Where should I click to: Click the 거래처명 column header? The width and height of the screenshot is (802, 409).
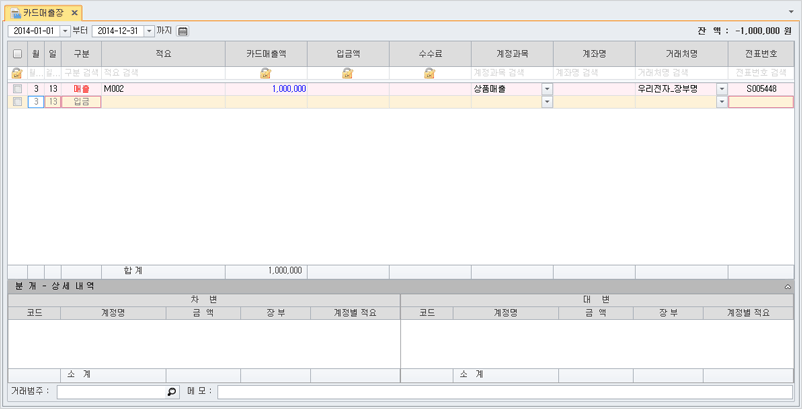(x=682, y=54)
